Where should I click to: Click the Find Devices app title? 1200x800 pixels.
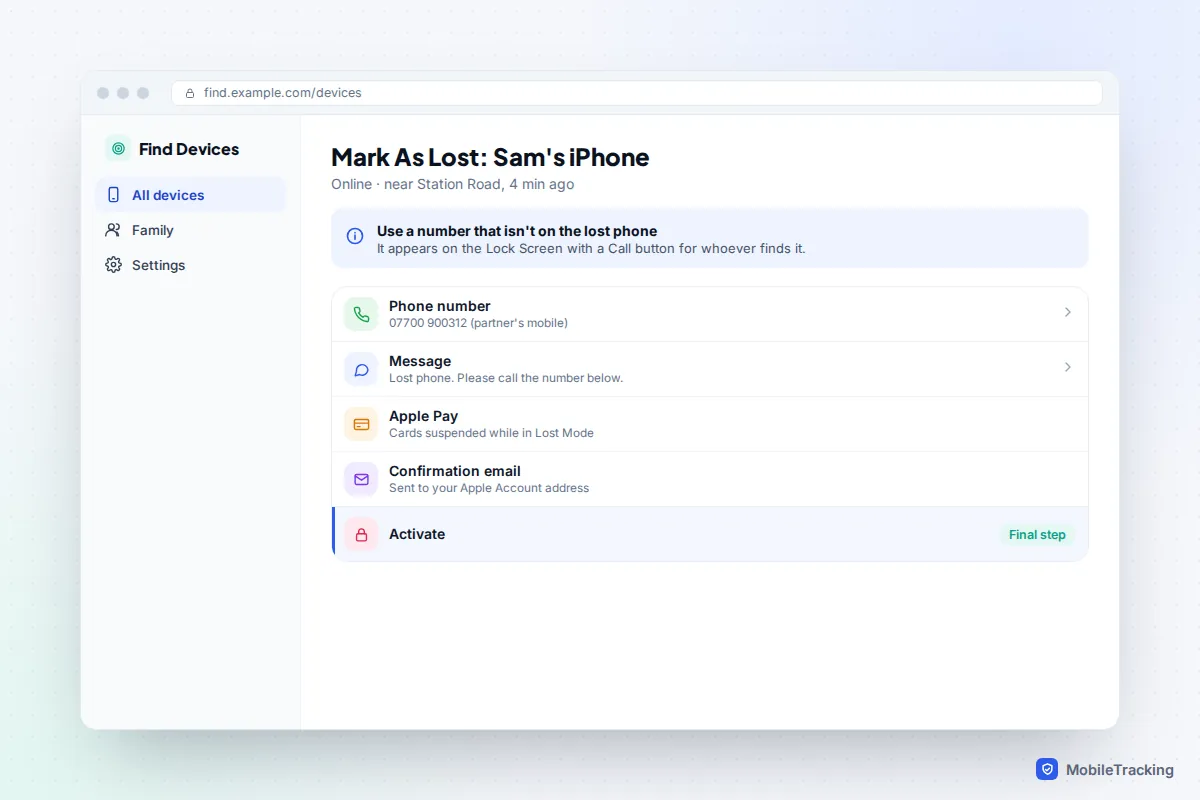[x=189, y=149]
